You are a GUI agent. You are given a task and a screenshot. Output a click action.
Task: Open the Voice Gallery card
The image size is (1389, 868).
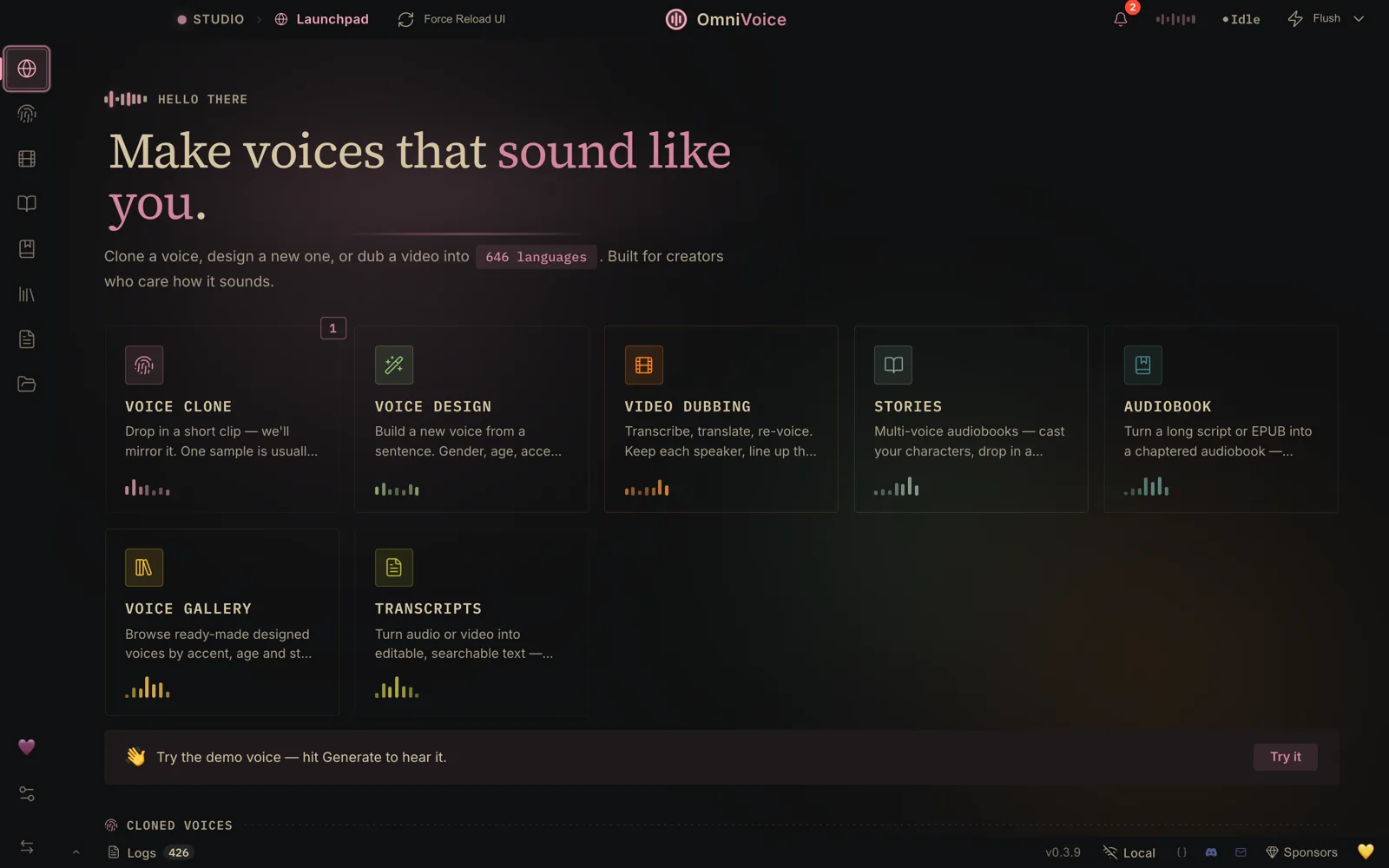click(222, 622)
